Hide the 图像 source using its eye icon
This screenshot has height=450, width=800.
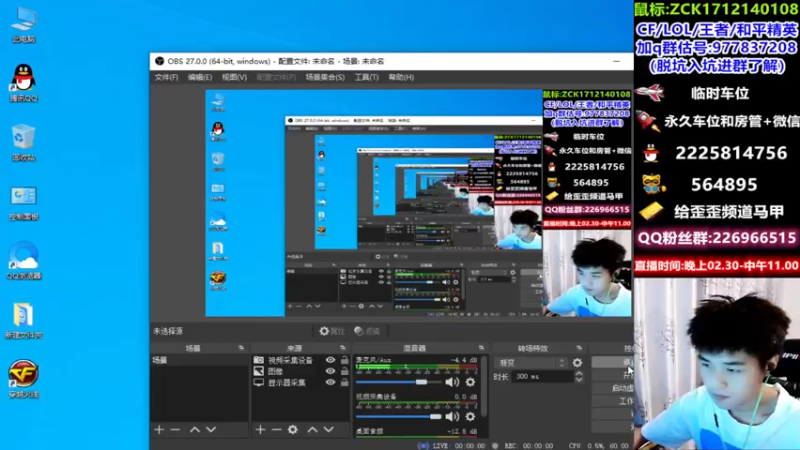pos(331,371)
